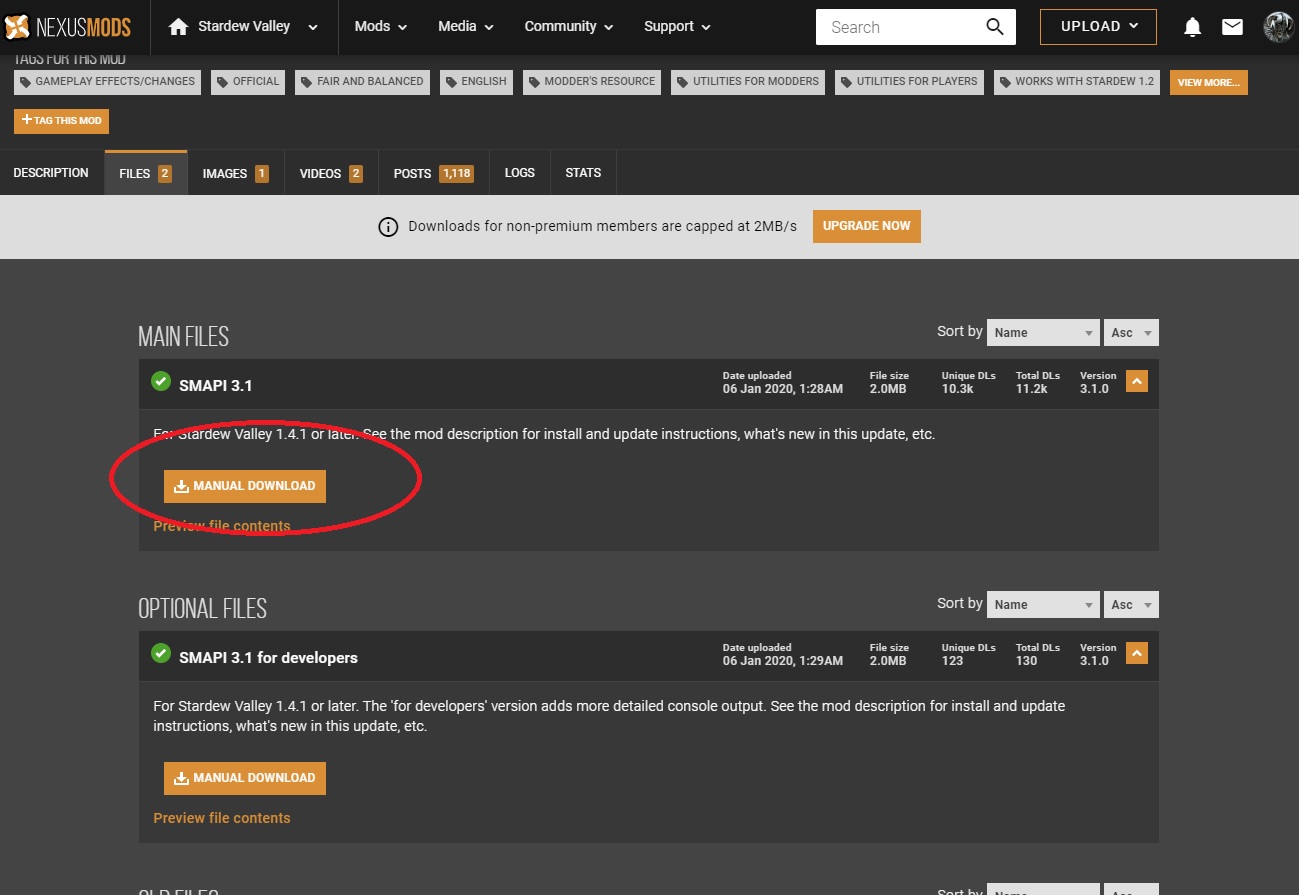
Task: Click the search magnifier icon
Action: (994, 27)
